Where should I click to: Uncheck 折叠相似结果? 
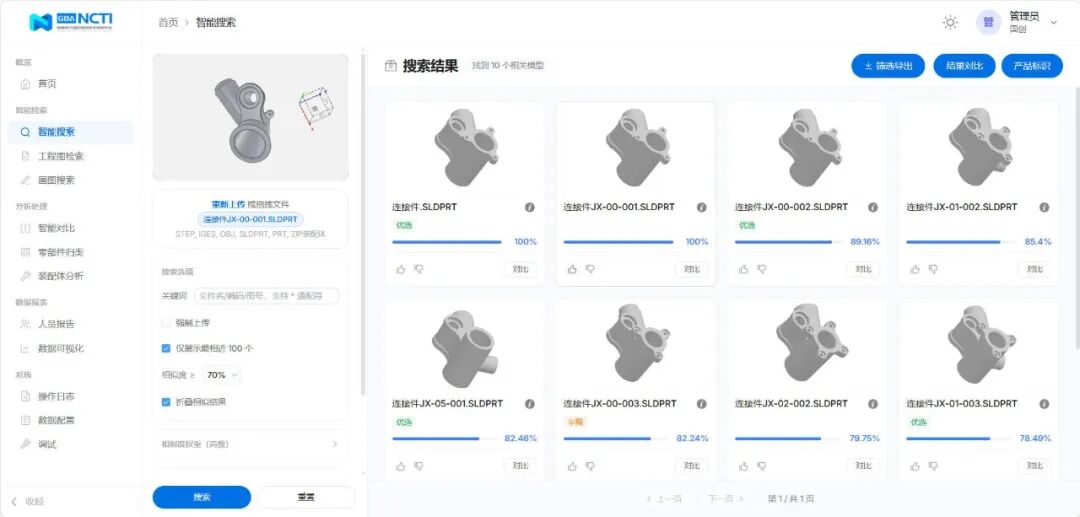pyautogui.click(x=165, y=401)
